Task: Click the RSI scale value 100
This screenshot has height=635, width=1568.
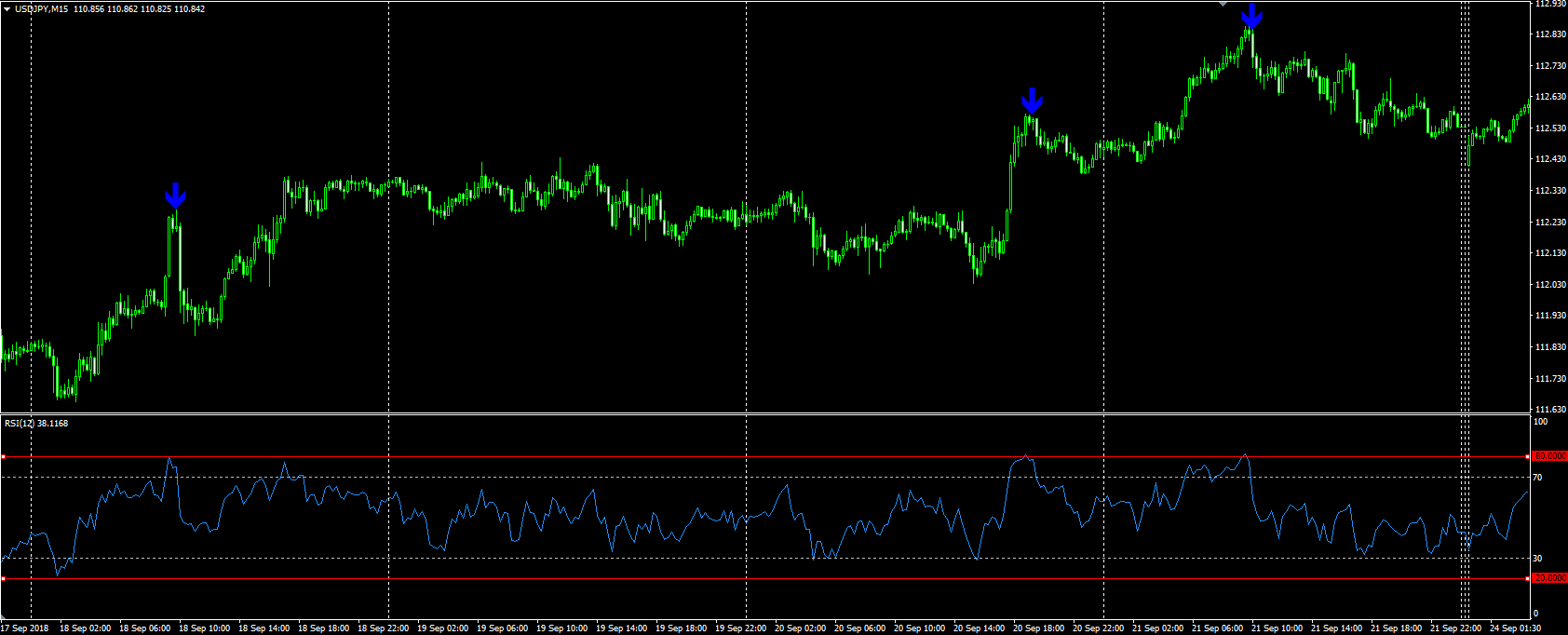Action: 1541,422
